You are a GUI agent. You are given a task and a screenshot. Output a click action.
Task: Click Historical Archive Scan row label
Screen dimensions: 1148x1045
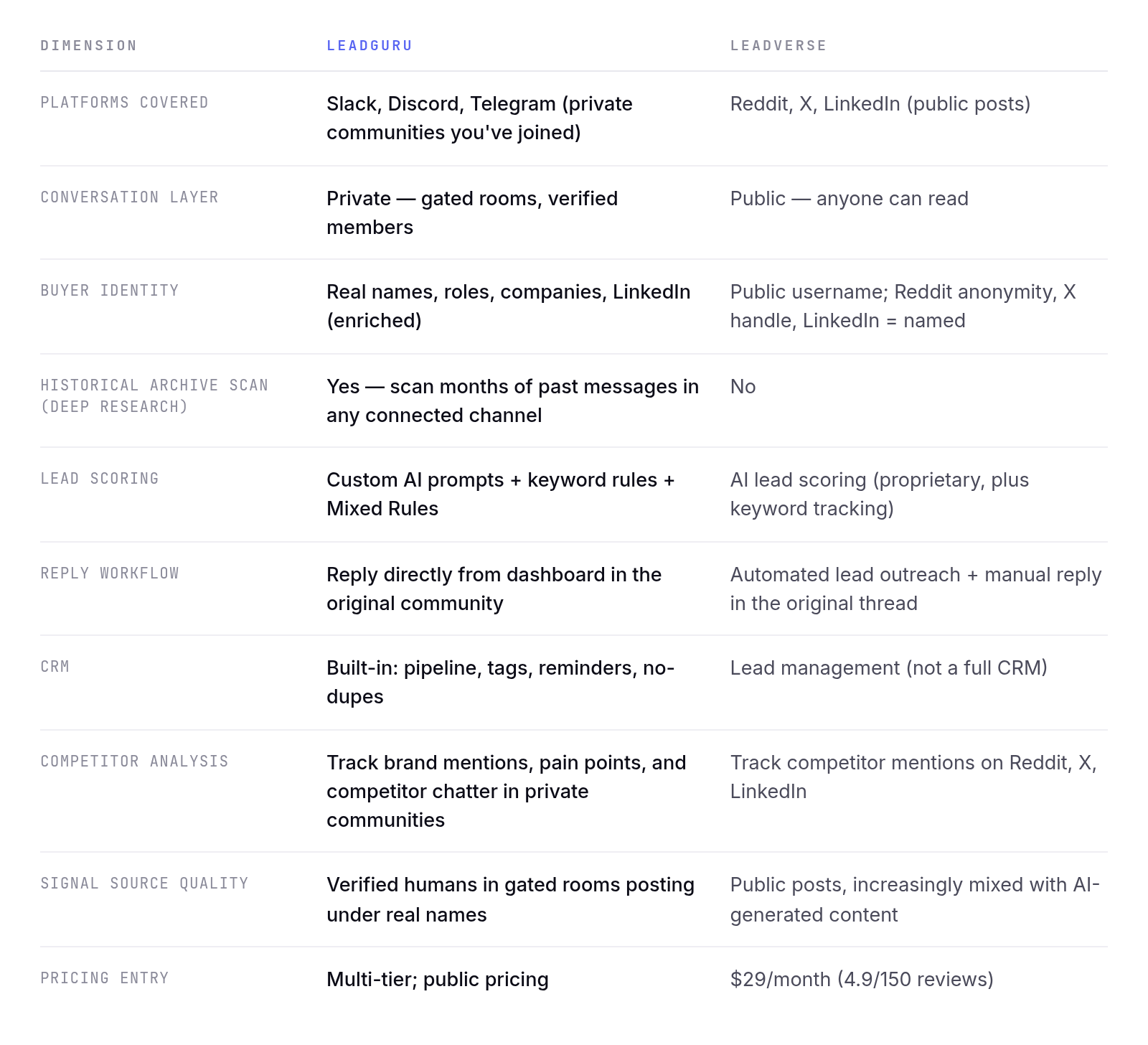pyautogui.click(x=154, y=396)
